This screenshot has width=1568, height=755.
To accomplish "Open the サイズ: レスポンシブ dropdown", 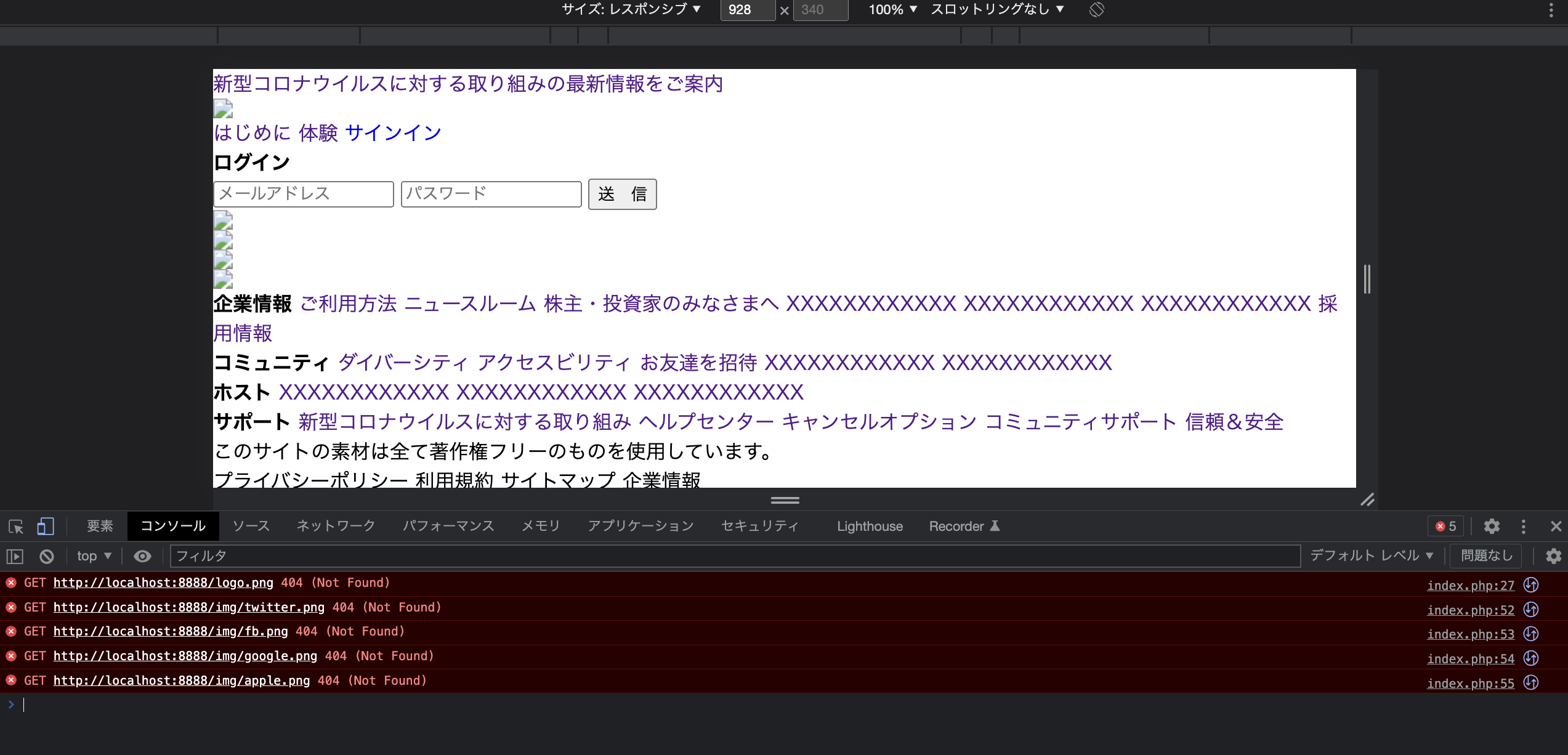I will [x=631, y=9].
